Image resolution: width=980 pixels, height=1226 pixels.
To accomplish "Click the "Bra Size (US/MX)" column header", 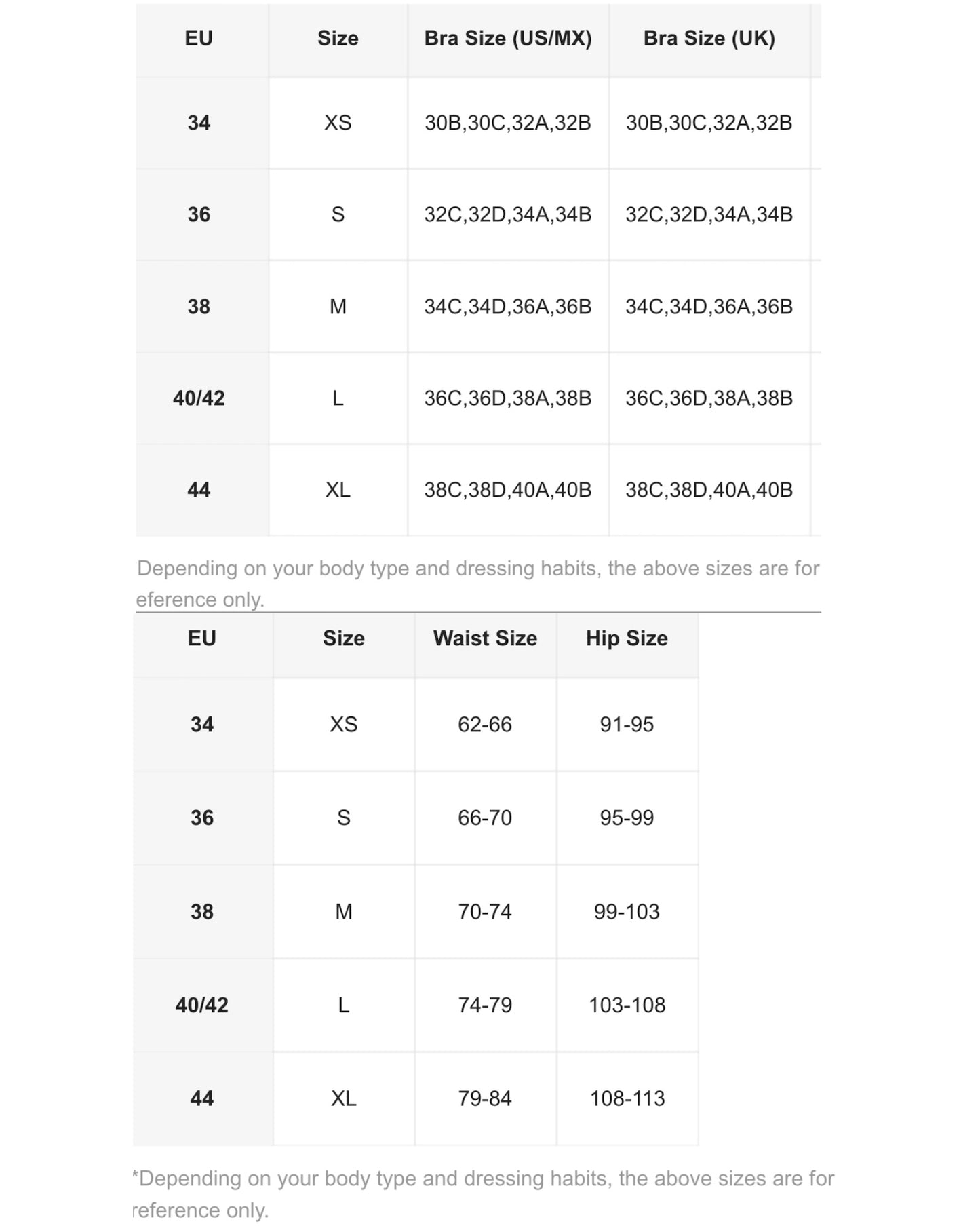I will point(508,39).
